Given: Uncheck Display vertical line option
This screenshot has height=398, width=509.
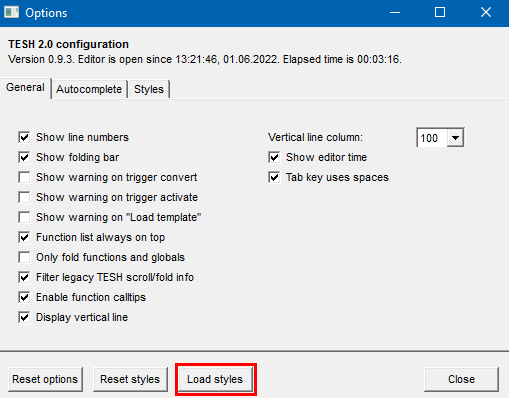Looking at the screenshot, I should point(24,317).
